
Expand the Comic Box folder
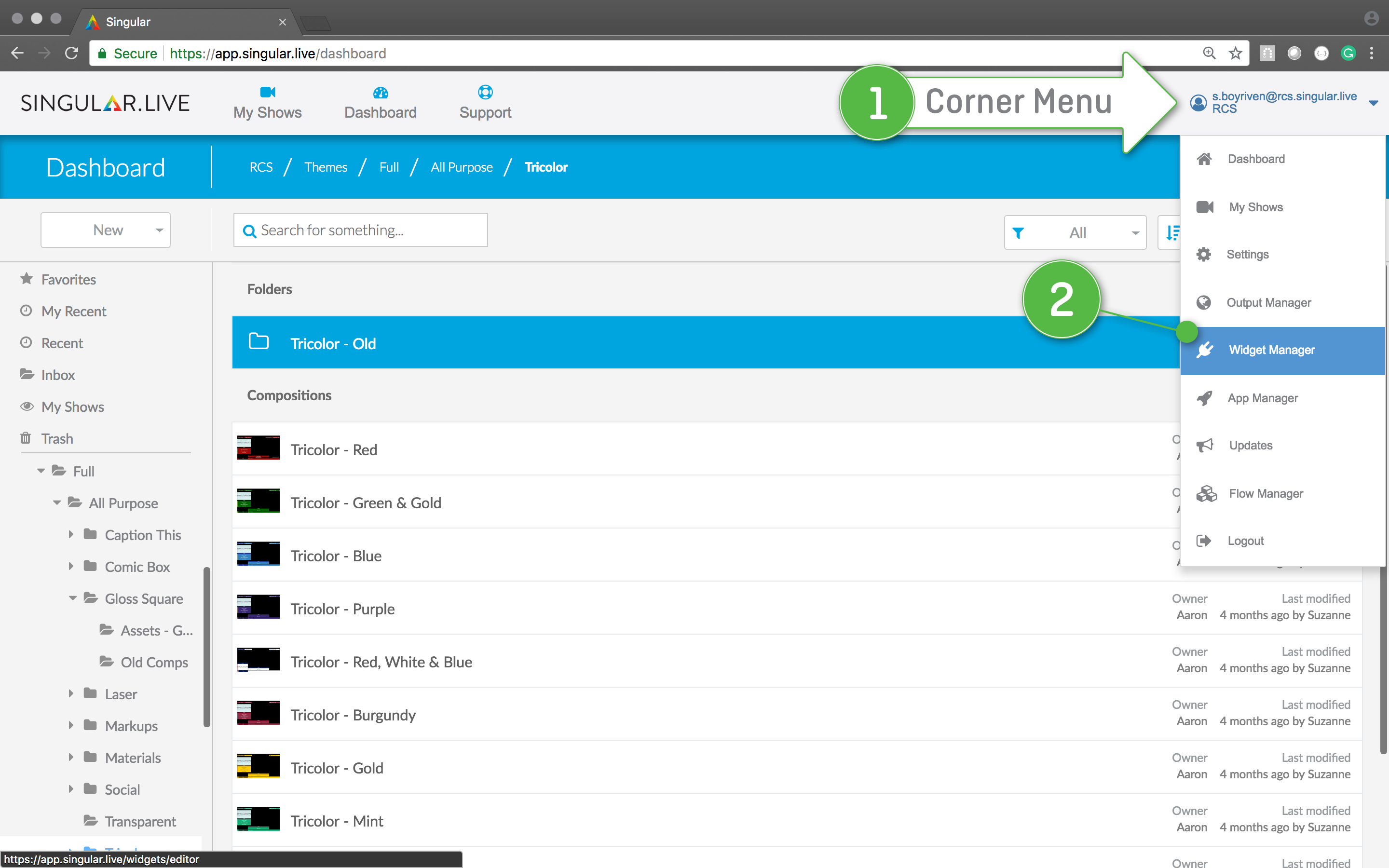tap(71, 566)
